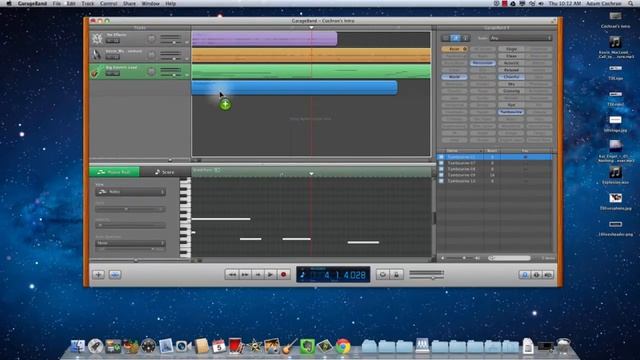
Task: Toggle the Tambourine keyword button
Action: pyautogui.click(x=511, y=112)
